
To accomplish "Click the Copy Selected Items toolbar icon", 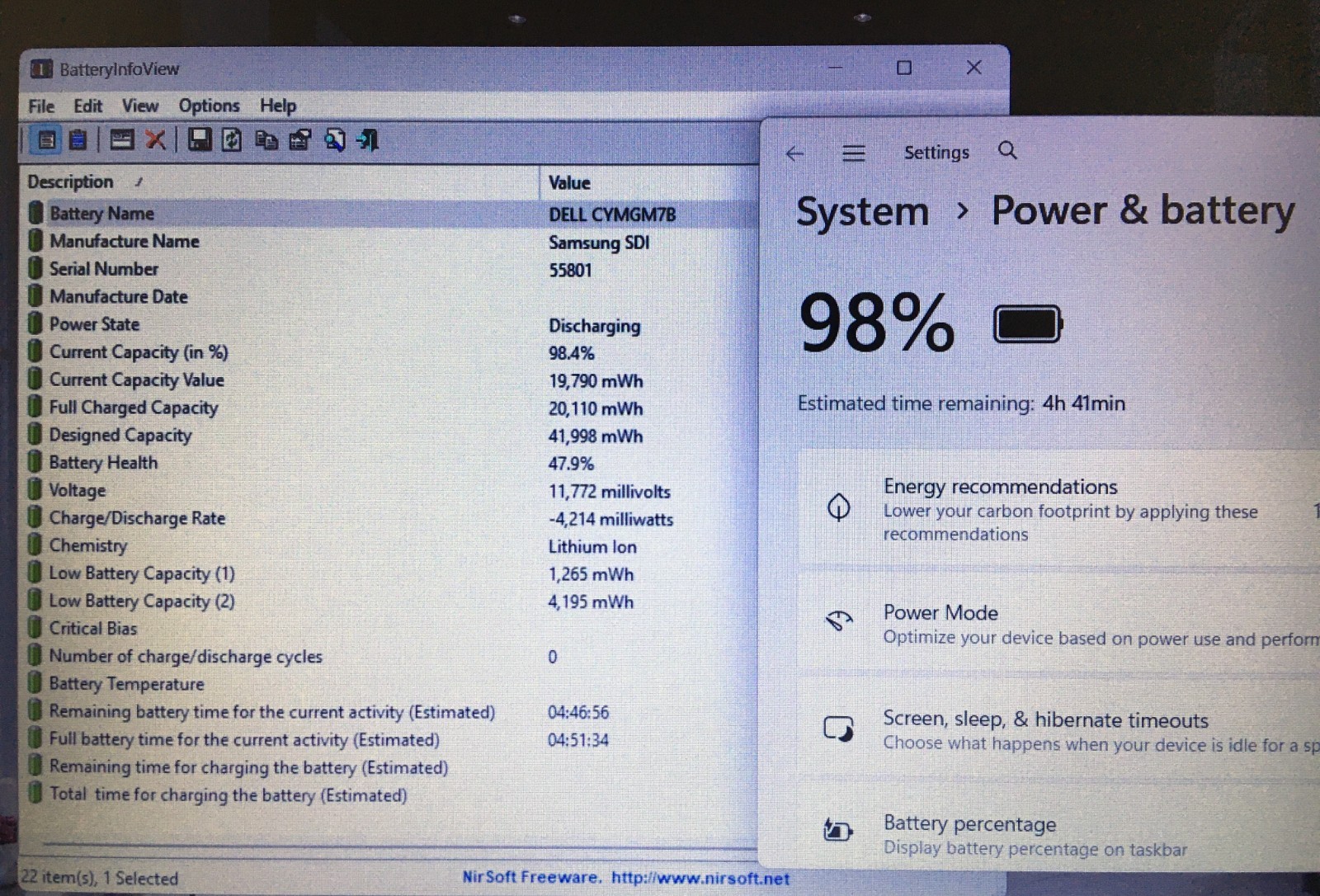I will click(x=266, y=140).
